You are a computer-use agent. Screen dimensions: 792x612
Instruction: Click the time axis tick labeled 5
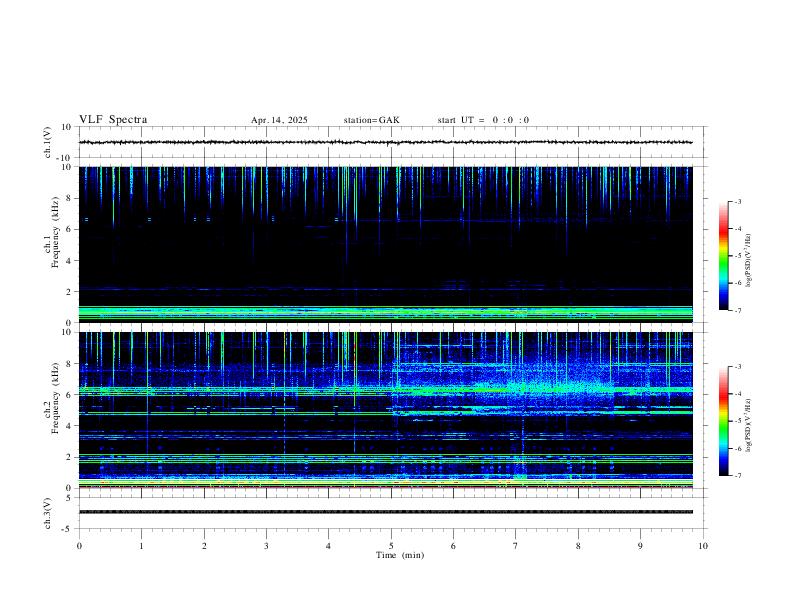(391, 546)
